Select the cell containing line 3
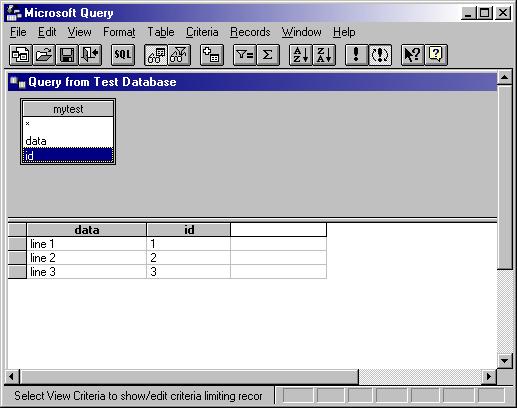 click(x=87, y=272)
